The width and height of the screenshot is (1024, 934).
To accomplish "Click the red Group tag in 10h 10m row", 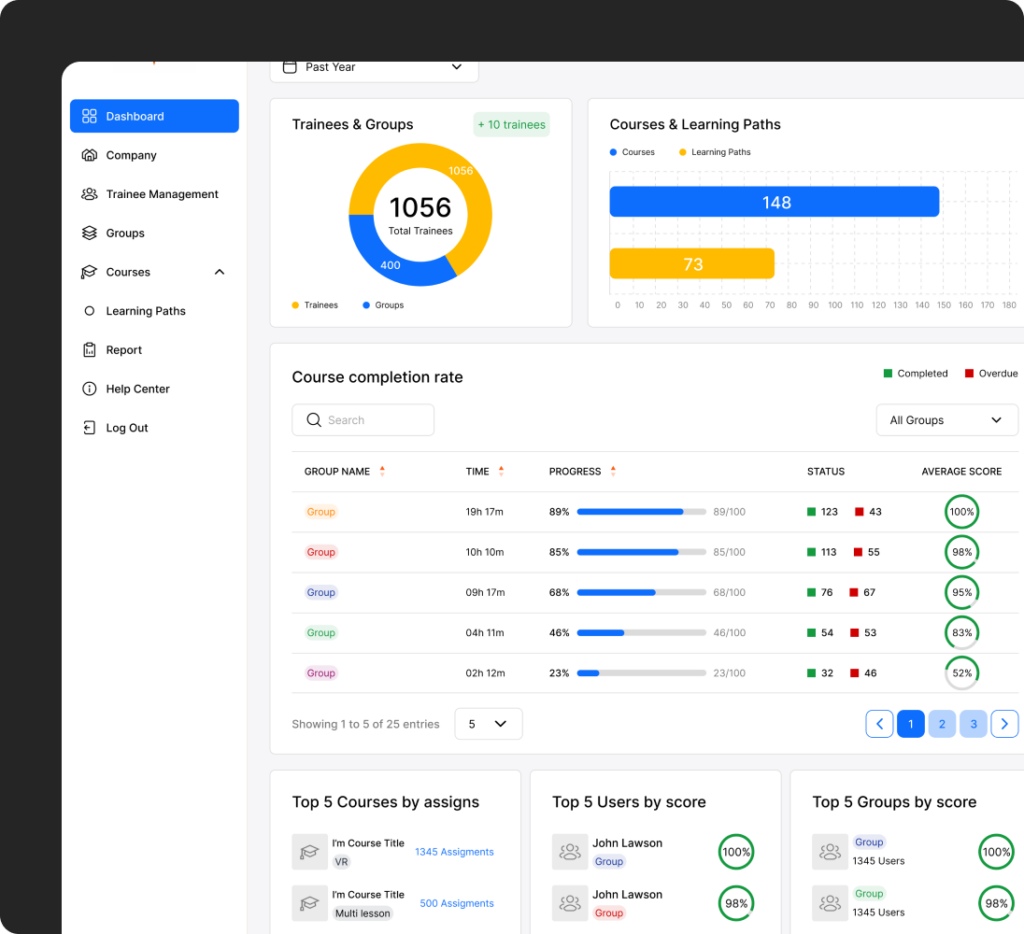I will (x=321, y=553).
